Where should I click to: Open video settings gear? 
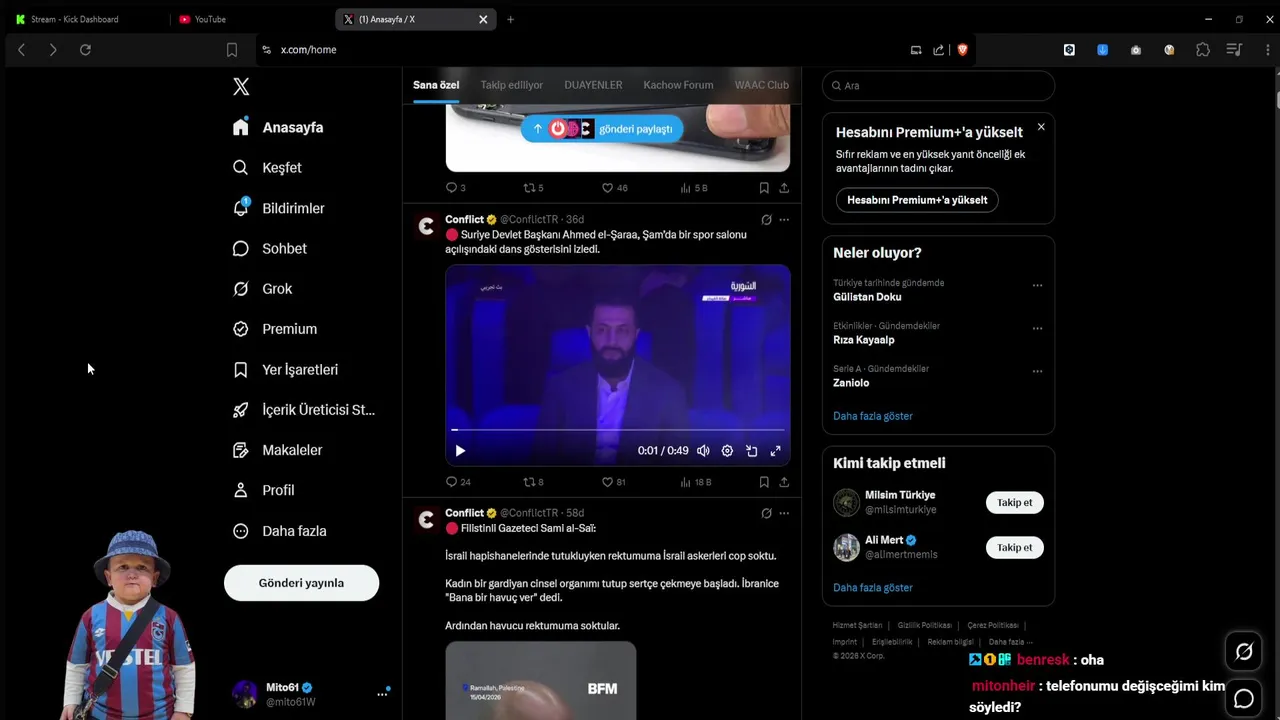[727, 451]
